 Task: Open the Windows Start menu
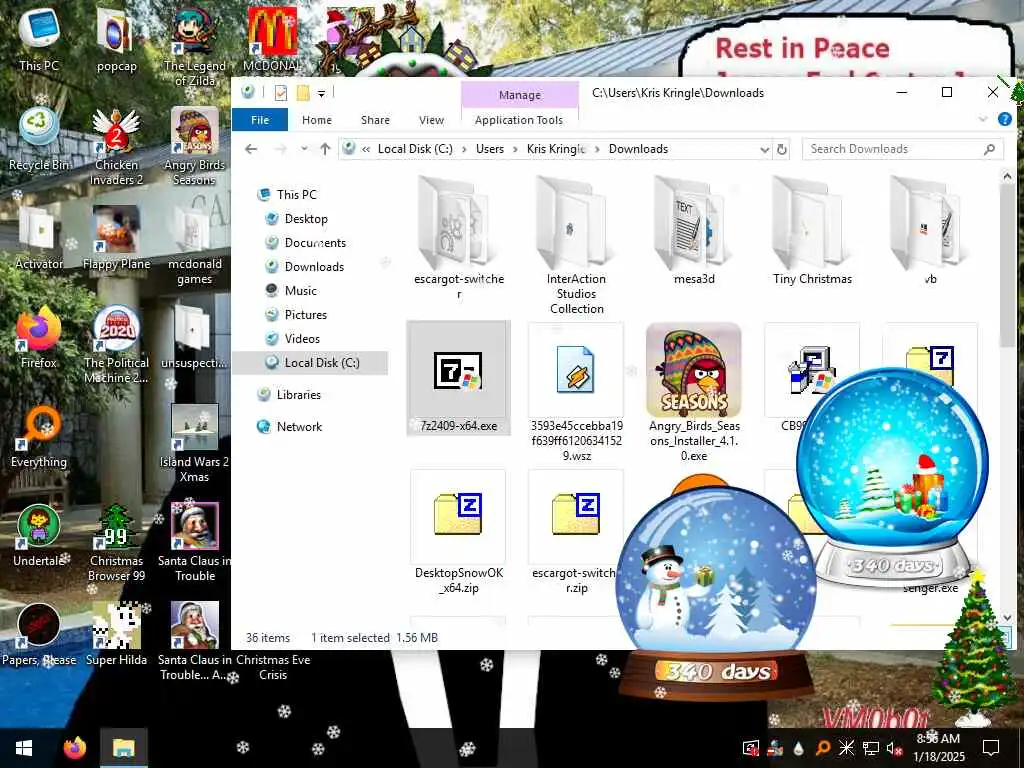[24, 748]
